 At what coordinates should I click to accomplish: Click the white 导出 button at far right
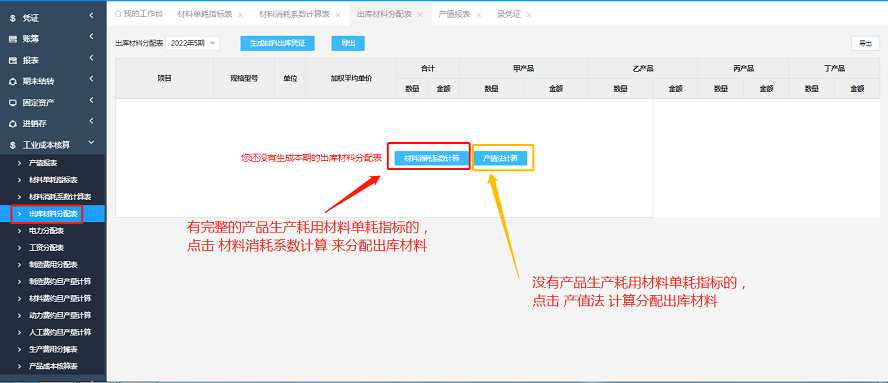pos(865,43)
